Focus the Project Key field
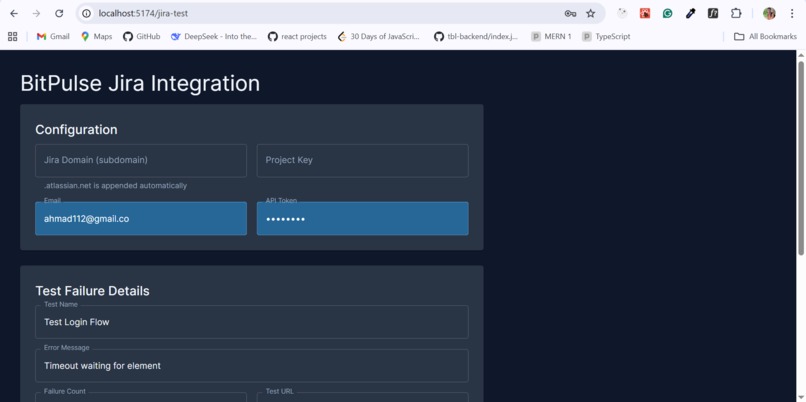The width and height of the screenshot is (806, 402). click(362, 160)
